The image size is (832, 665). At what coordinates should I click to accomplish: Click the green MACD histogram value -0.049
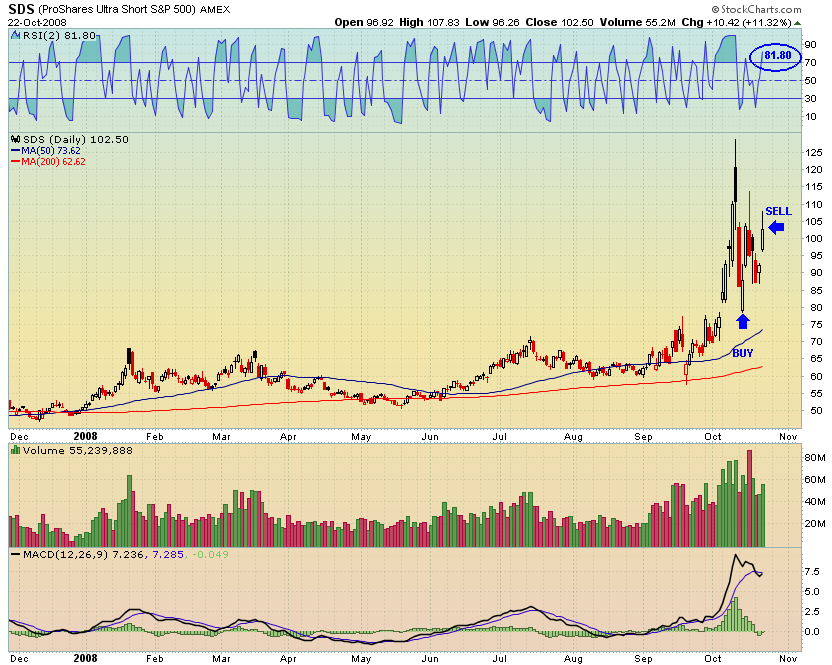point(210,555)
